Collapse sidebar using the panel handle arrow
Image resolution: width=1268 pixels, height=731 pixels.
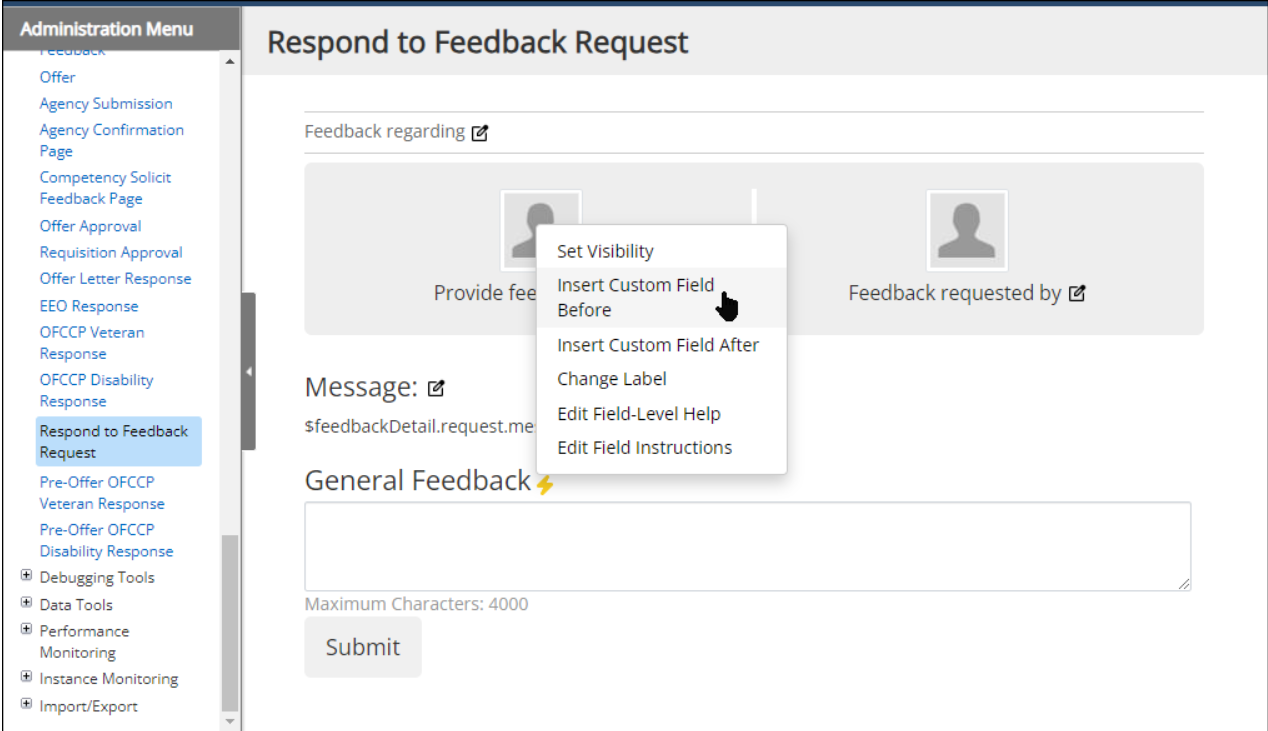tap(249, 371)
